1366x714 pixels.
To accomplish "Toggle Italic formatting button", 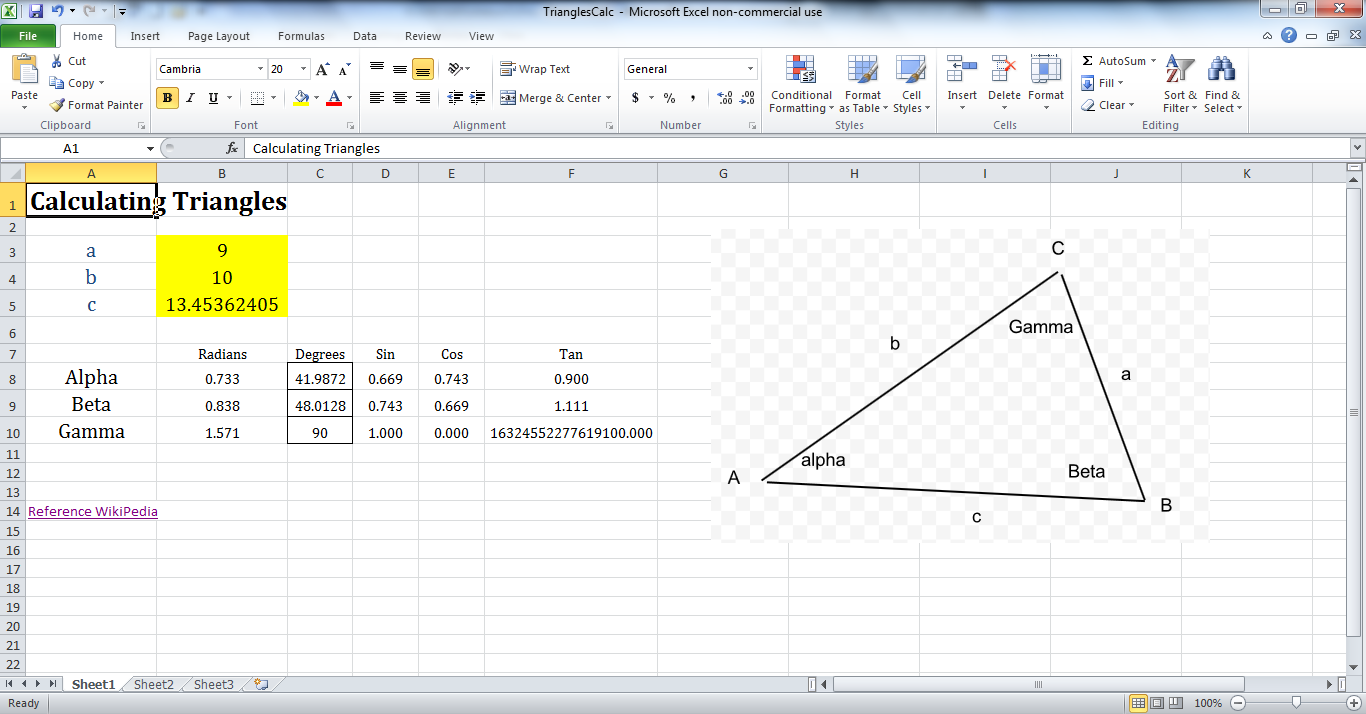I will 191,98.
